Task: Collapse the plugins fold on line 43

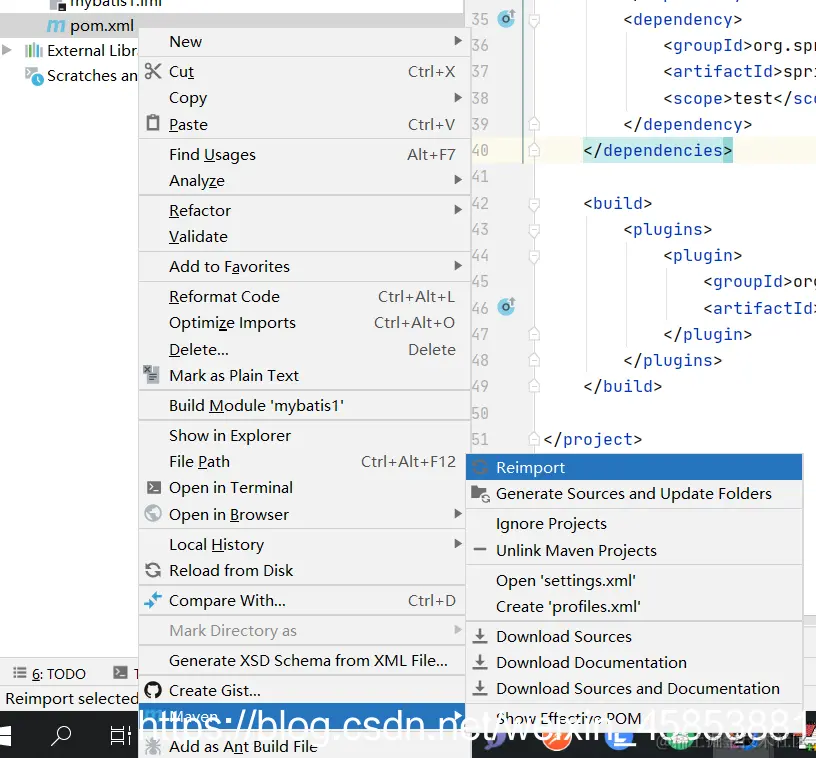Action: 534,229
